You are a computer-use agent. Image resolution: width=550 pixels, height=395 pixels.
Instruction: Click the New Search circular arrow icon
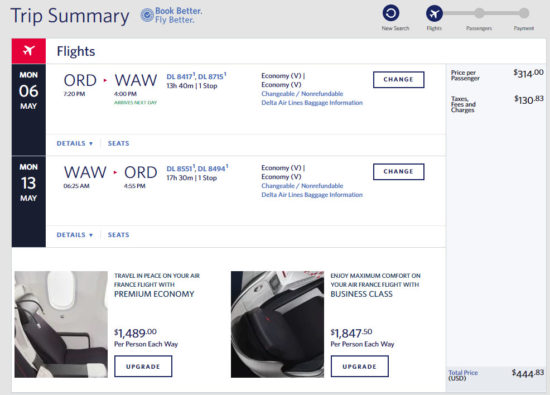pyautogui.click(x=391, y=13)
